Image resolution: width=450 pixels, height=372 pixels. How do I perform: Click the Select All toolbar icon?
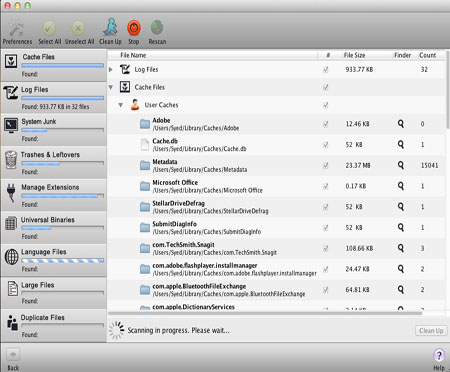pyautogui.click(x=49, y=28)
